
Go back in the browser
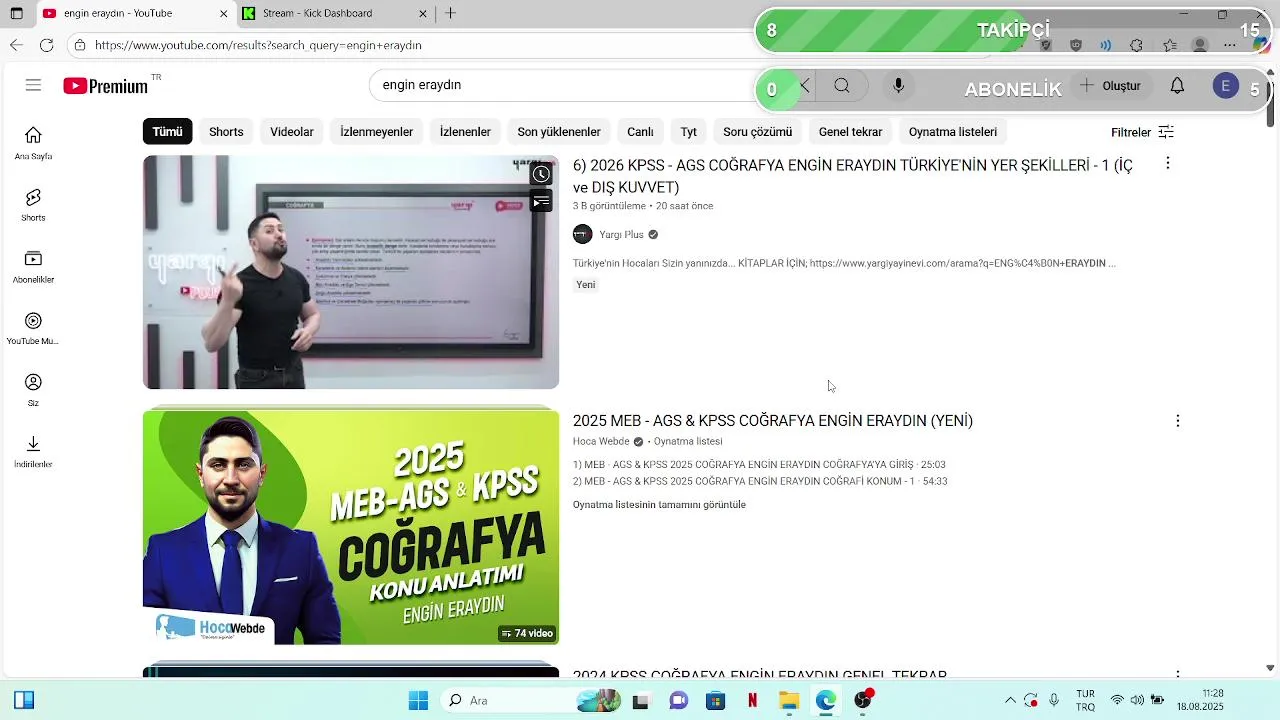tap(16, 45)
